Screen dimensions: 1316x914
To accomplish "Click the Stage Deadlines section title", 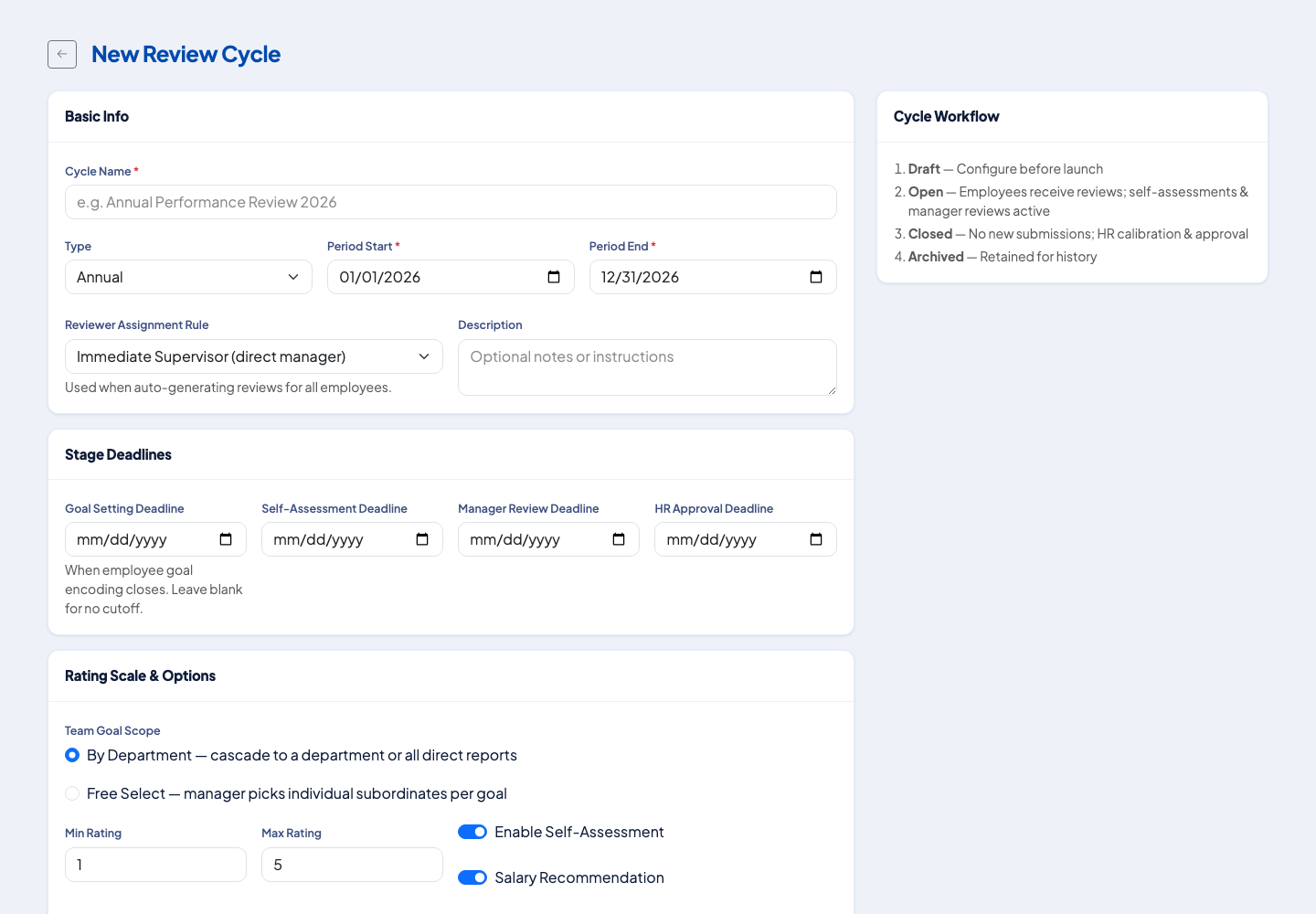I will [x=118, y=454].
